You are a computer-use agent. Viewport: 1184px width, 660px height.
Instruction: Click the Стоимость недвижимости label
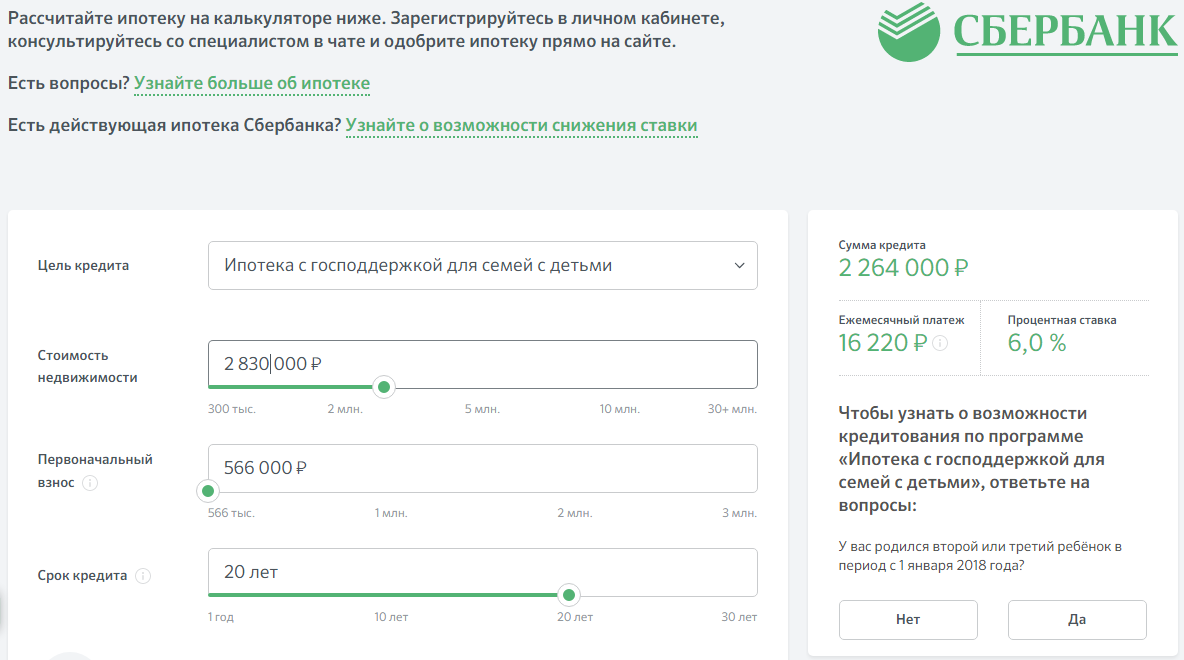coord(88,366)
